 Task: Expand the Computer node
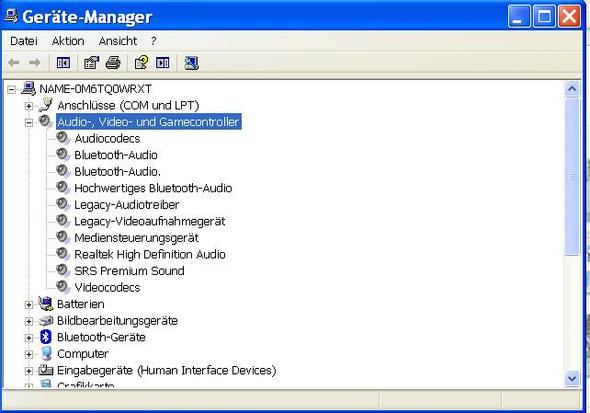pyautogui.click(x=29, y=354)
